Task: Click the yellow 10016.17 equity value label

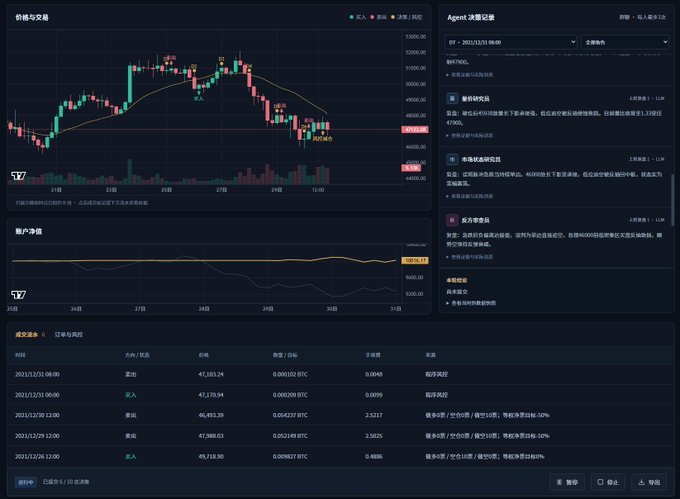Action: pos(415,261)
